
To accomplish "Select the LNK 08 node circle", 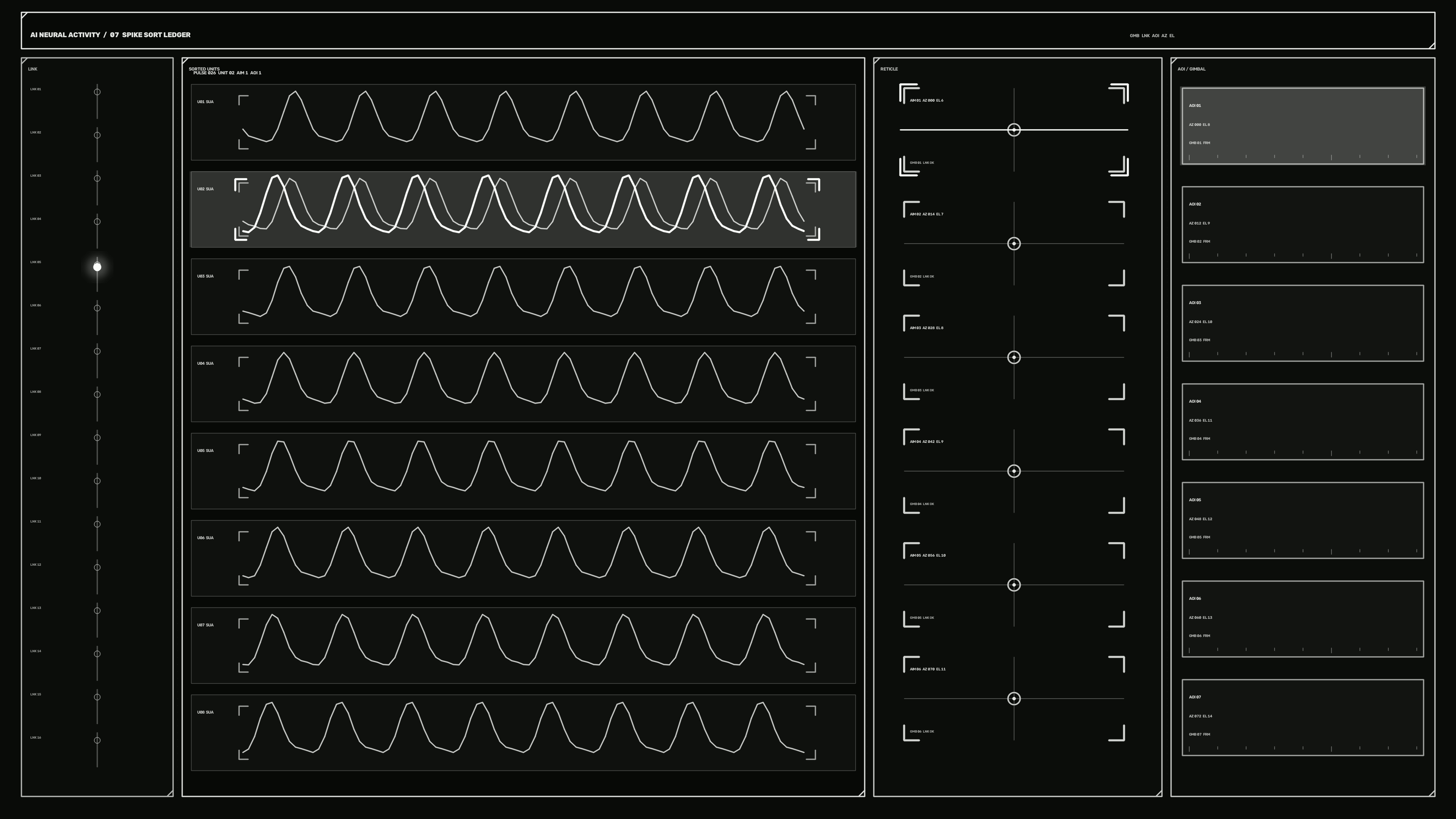I will 97,394.
